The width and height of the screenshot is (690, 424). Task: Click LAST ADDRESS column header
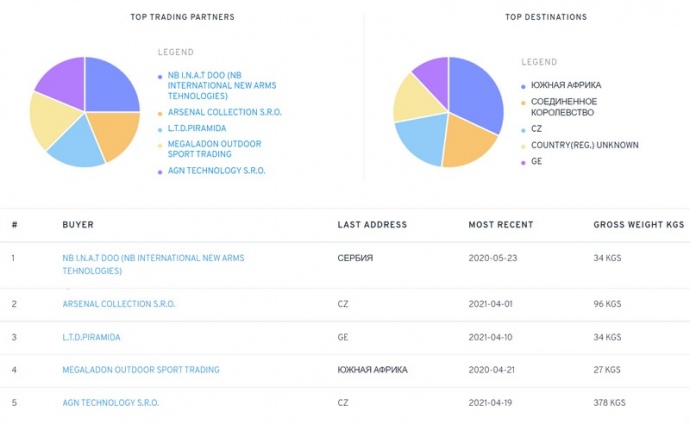(x=372, y=225)
